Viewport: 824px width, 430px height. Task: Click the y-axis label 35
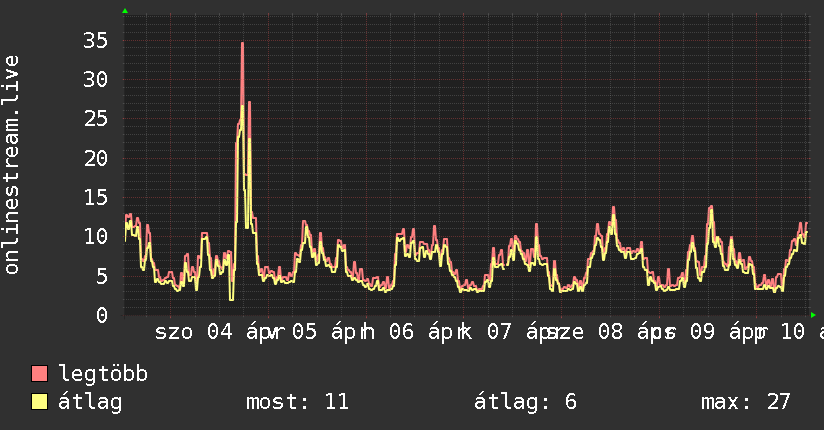[95, 40]
